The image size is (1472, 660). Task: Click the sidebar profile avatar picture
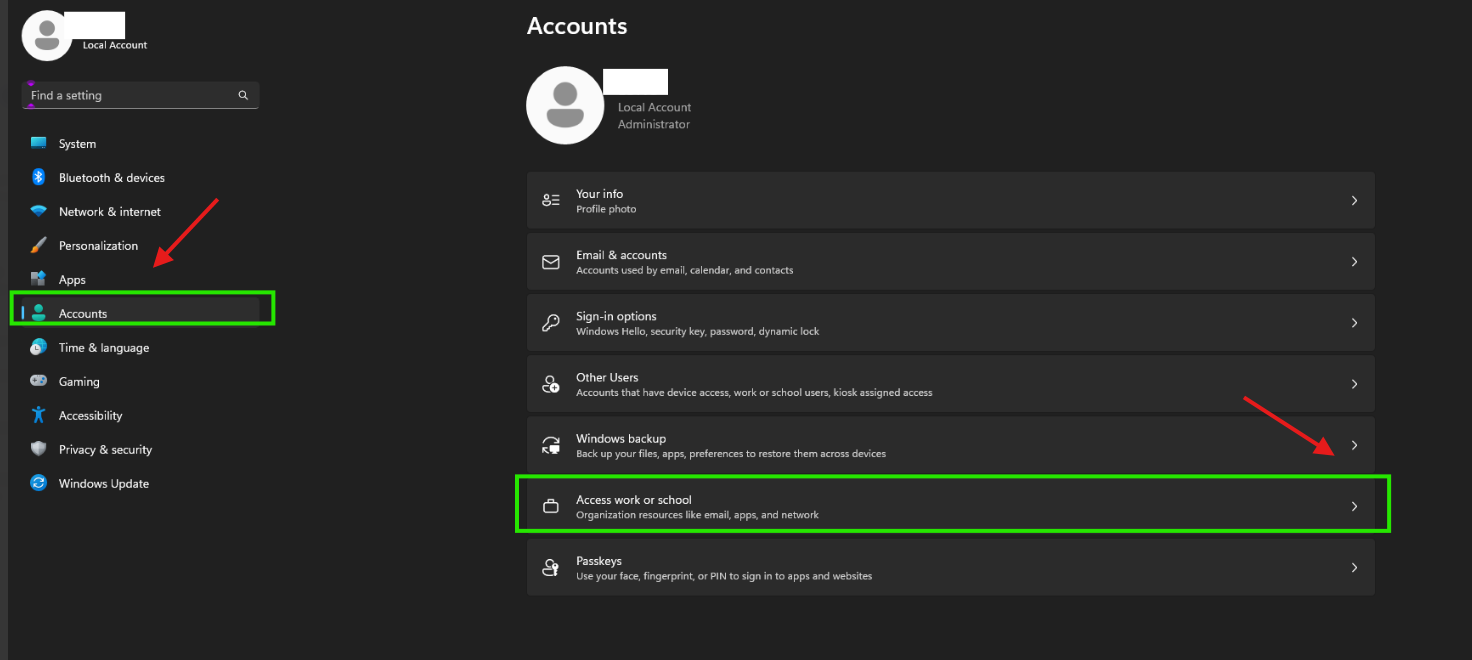[47, 36]
